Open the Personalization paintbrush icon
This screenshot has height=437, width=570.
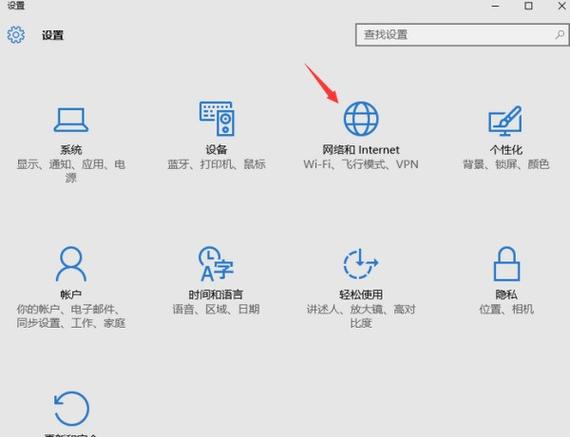505,121
